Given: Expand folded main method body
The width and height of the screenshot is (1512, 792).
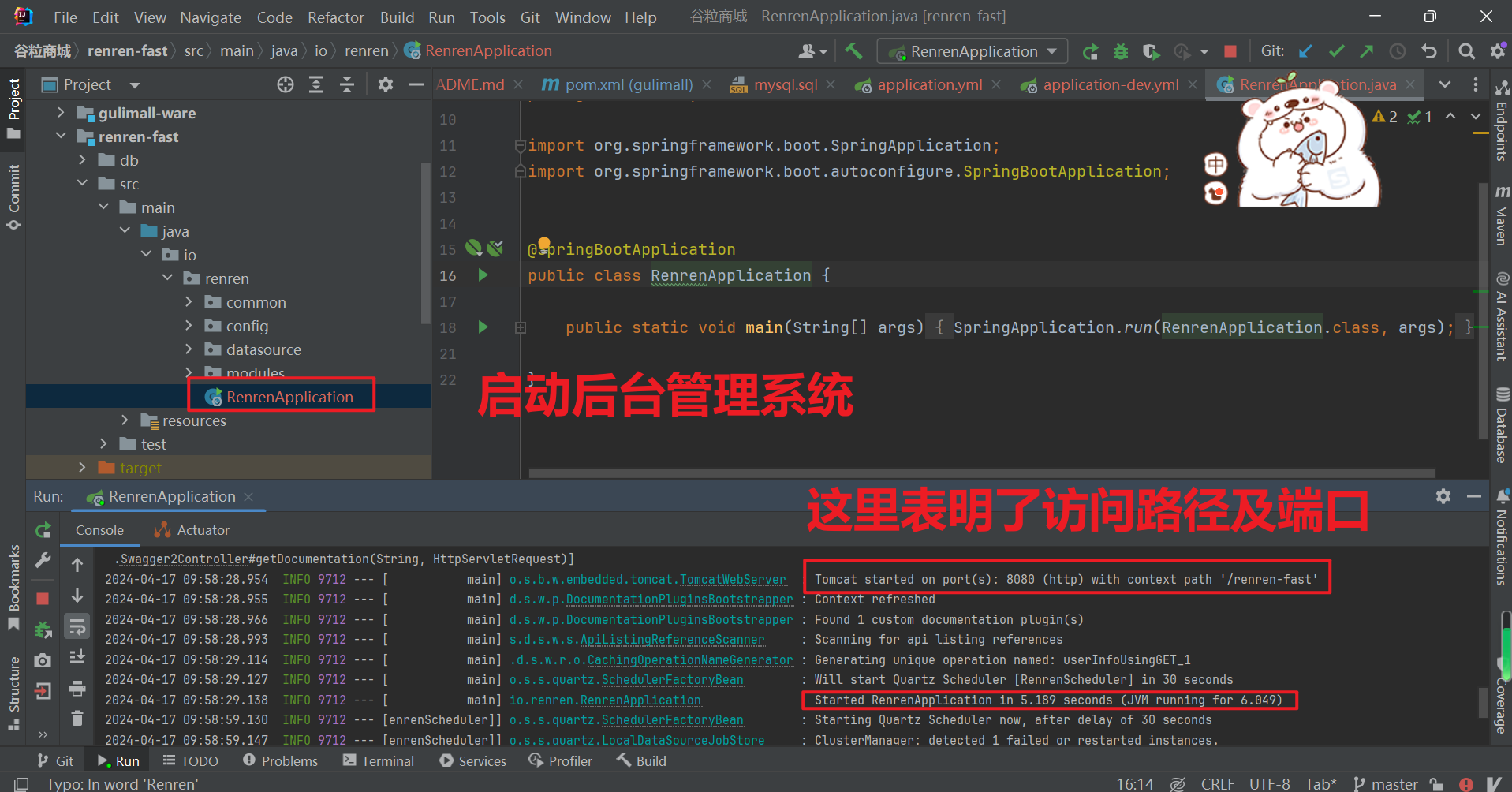Looking at the screenshot, I should pyautogui.click(x=521, y=327).
